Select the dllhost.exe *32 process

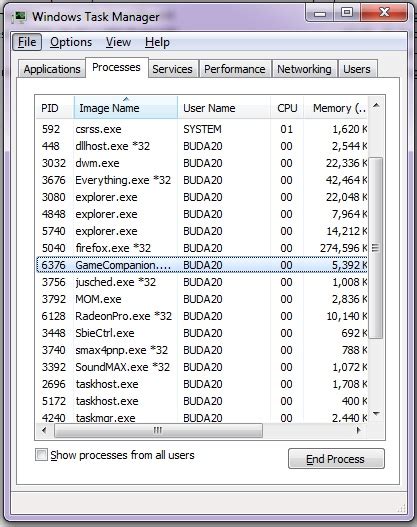click(202, 146)
